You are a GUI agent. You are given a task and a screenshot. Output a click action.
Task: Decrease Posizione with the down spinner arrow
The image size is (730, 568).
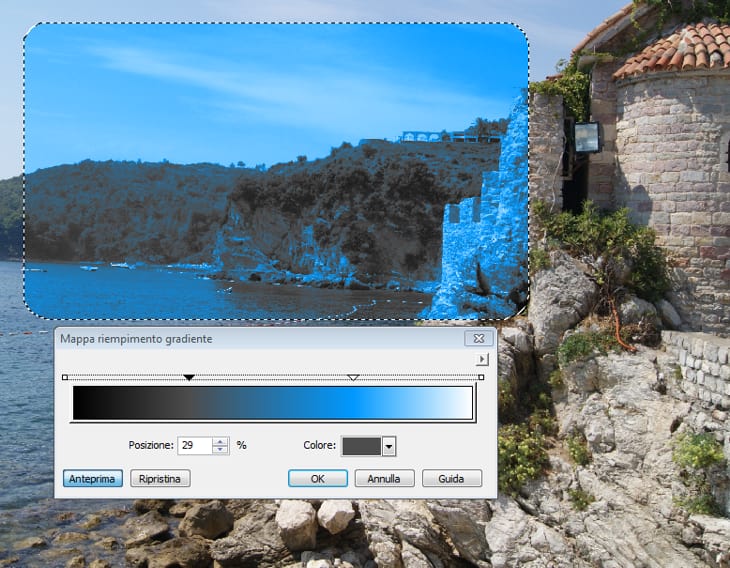point(221,451)
